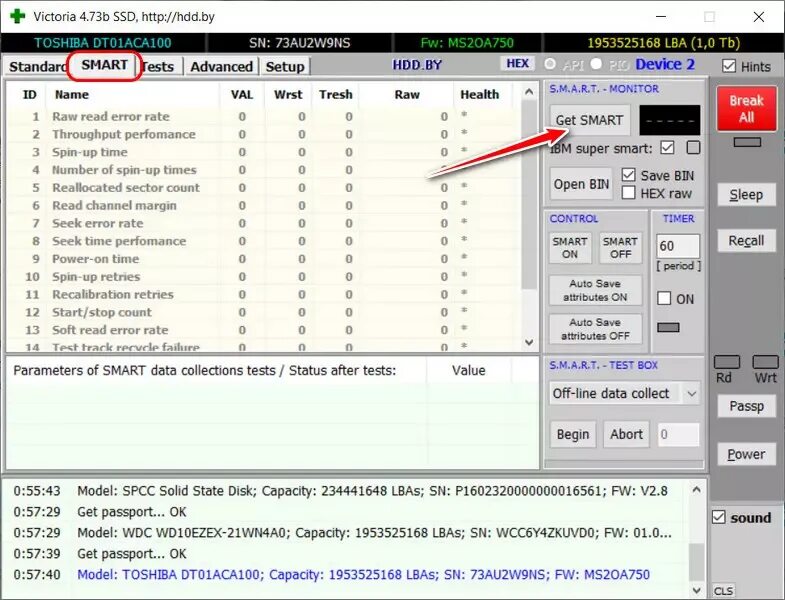785x600 pixels.
Task: Click the HDD.BY link label
Action: (x=417, y=65)
